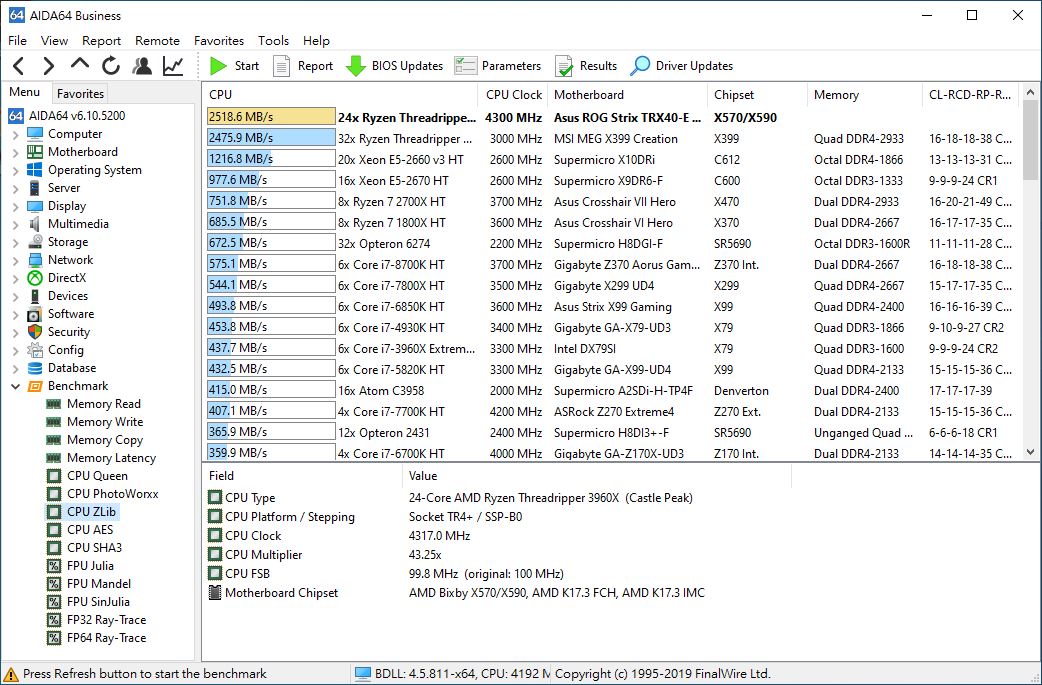This screenshot has height=685, width=1042.
Task: Select the Memory Write benchmark
Action: [105, 422]
